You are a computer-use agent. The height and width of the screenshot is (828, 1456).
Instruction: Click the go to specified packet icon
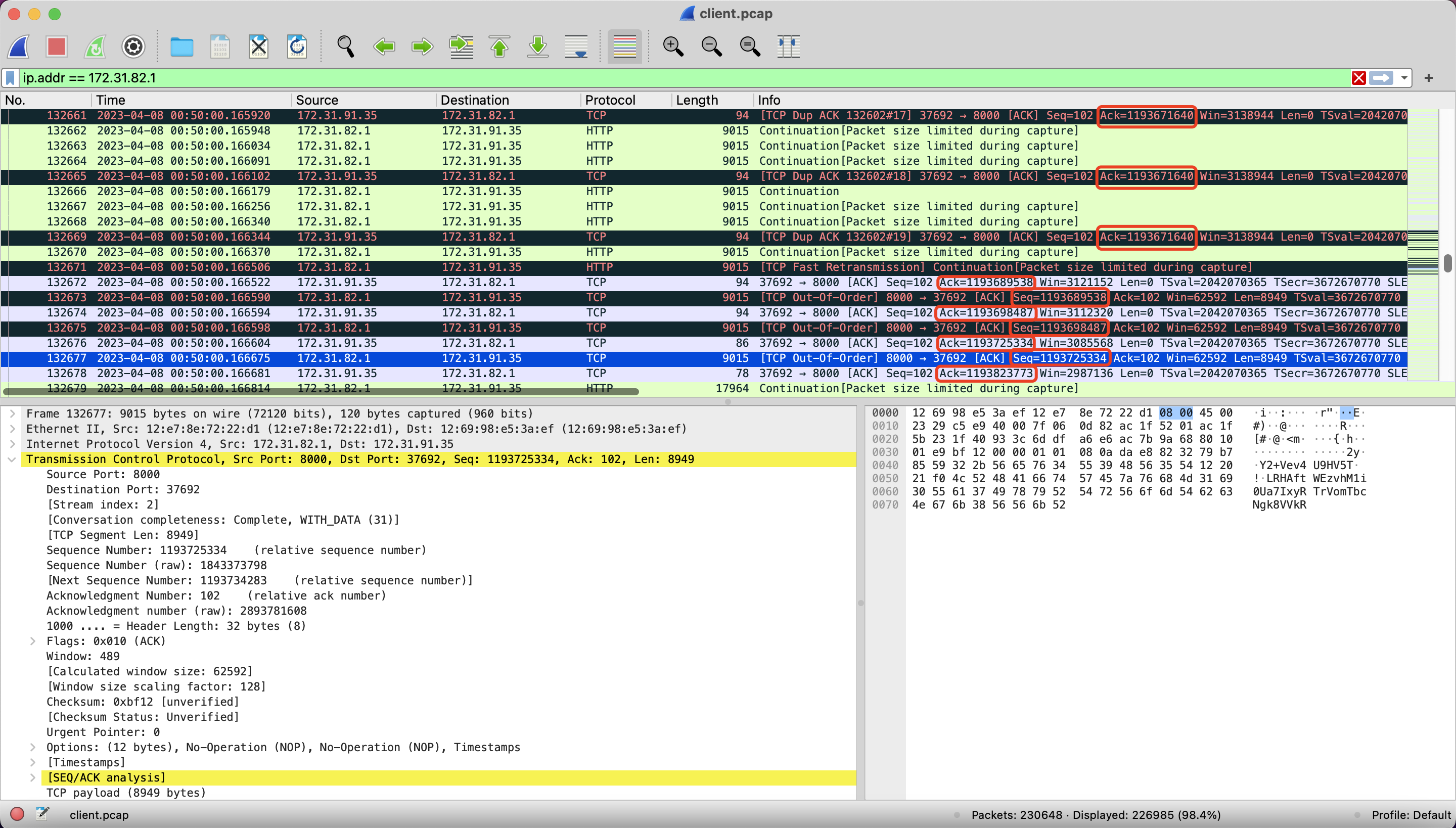click(461, 46)
